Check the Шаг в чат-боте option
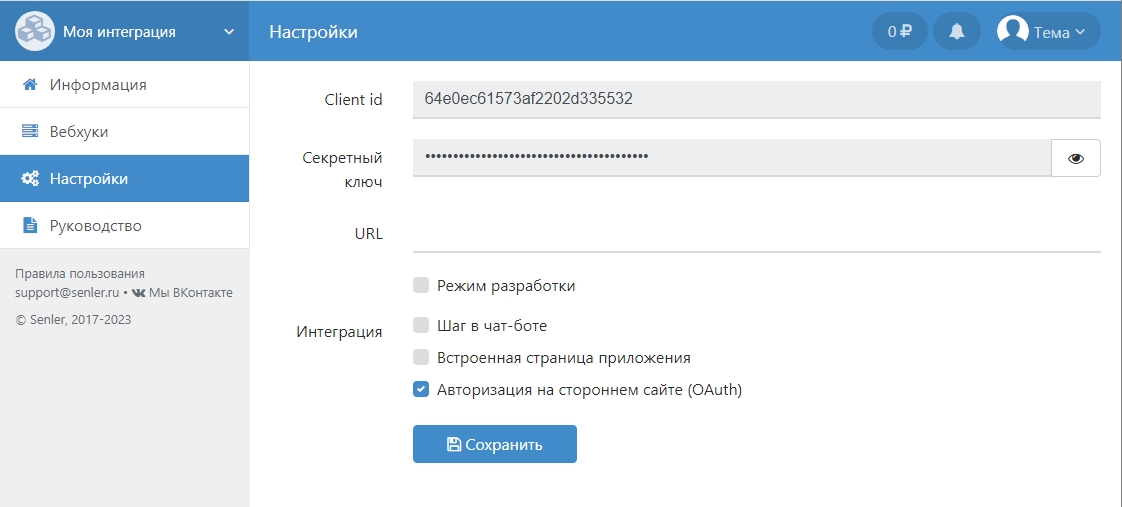 click(x=421, y=325)
